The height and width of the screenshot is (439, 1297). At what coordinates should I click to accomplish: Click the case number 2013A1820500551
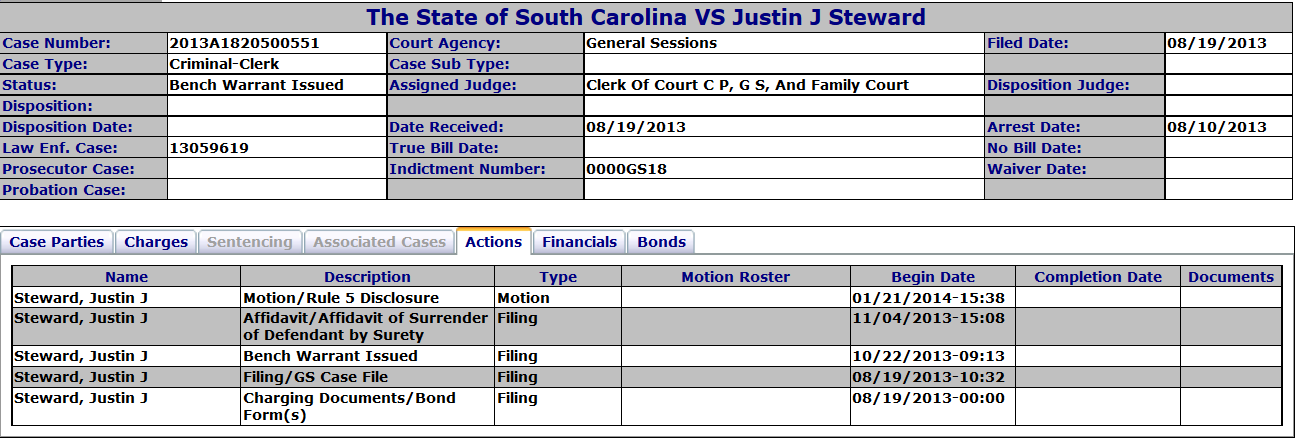pyautogui.click(x=244, y=43)
